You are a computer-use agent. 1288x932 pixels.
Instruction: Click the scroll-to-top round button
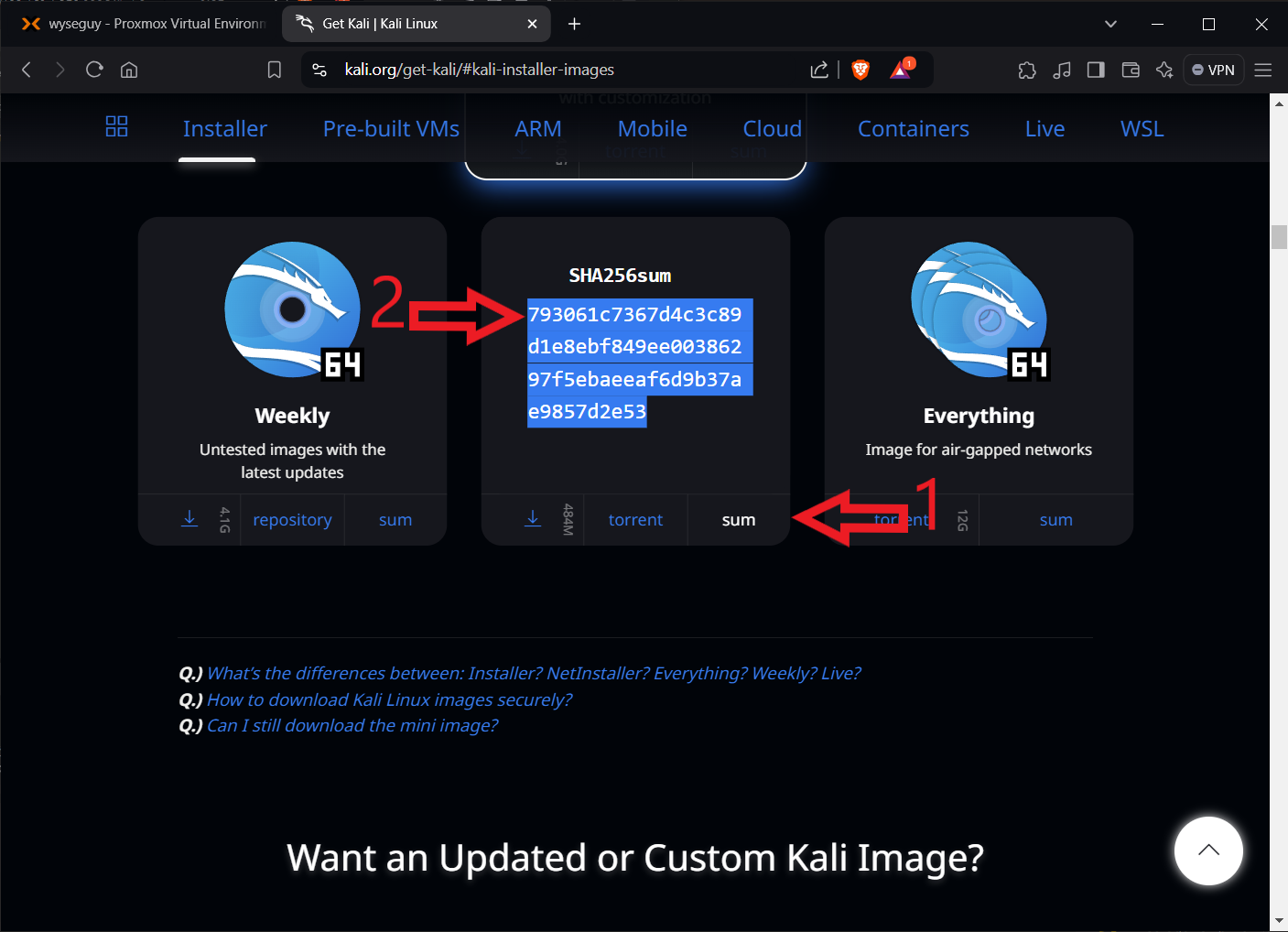click(x=1208, y=851)
